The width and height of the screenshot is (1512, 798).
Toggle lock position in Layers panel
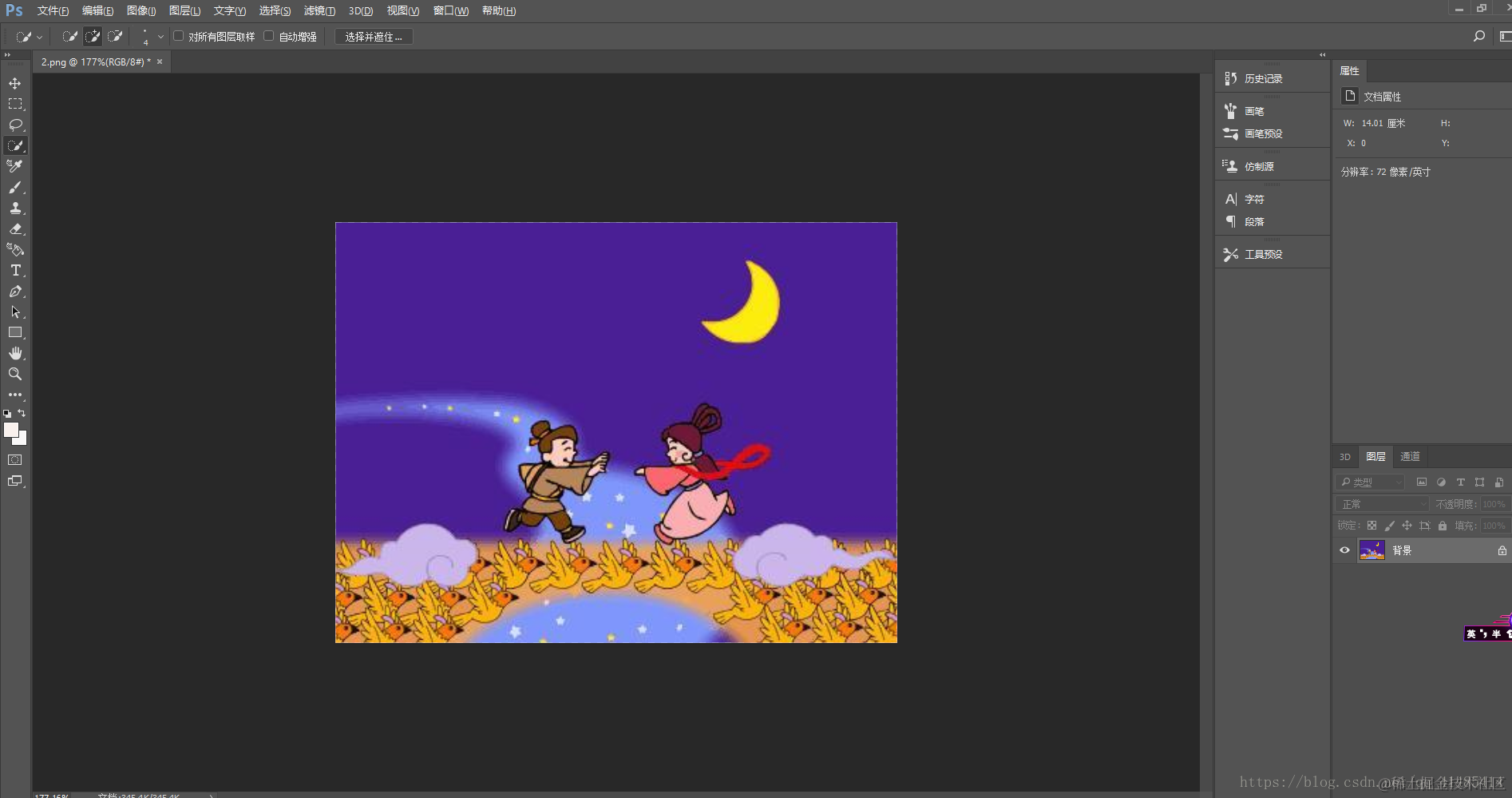1407,526
